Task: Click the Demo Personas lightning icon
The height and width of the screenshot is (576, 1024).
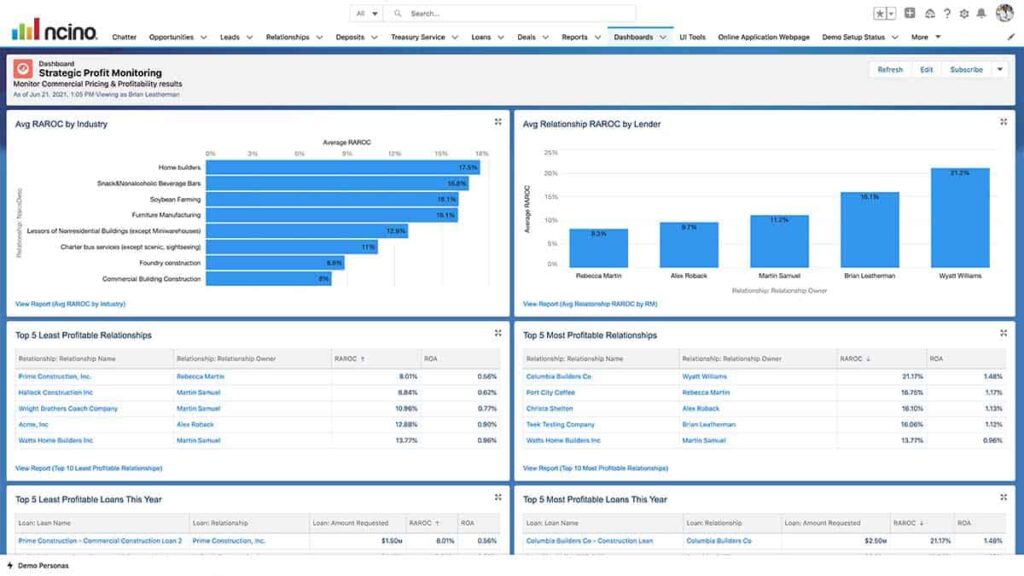Action: [x=10, y=566]
